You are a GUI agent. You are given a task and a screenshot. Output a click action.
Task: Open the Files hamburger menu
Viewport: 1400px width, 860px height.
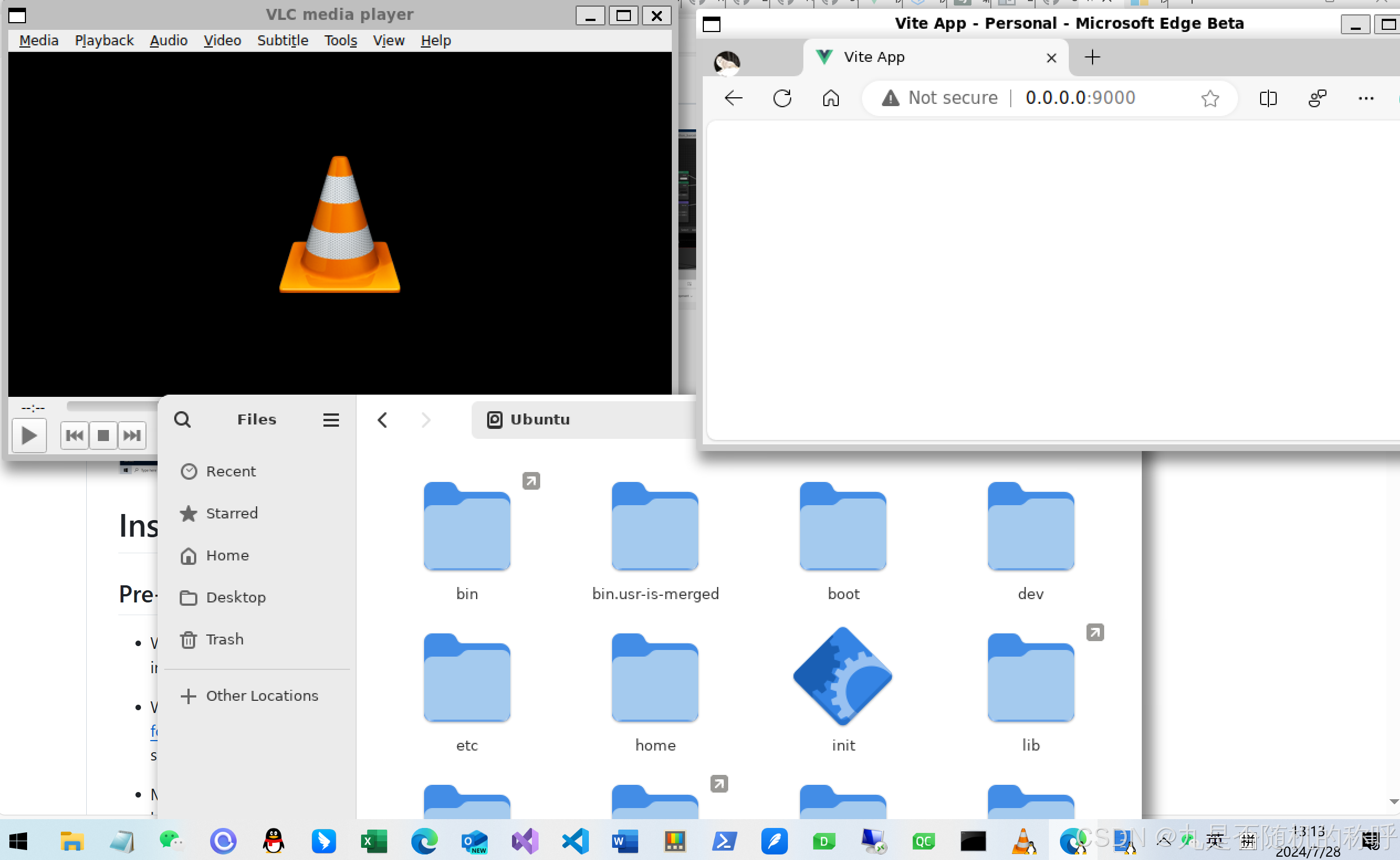point(331,419)
